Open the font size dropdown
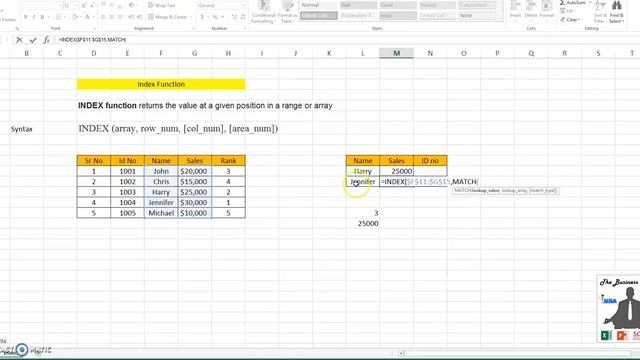 coord(77,5)
